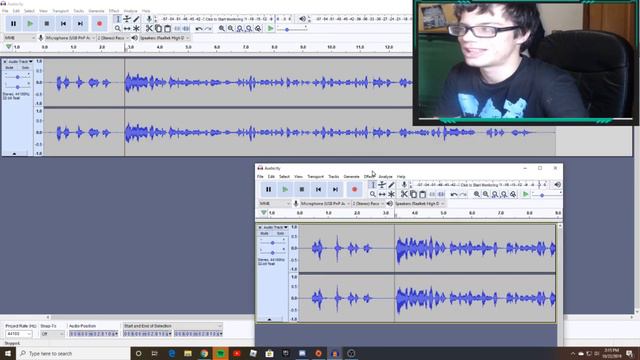Open Speakers output dropdown in front window
The height and width of the screenshot is (360, 640).
420,203
